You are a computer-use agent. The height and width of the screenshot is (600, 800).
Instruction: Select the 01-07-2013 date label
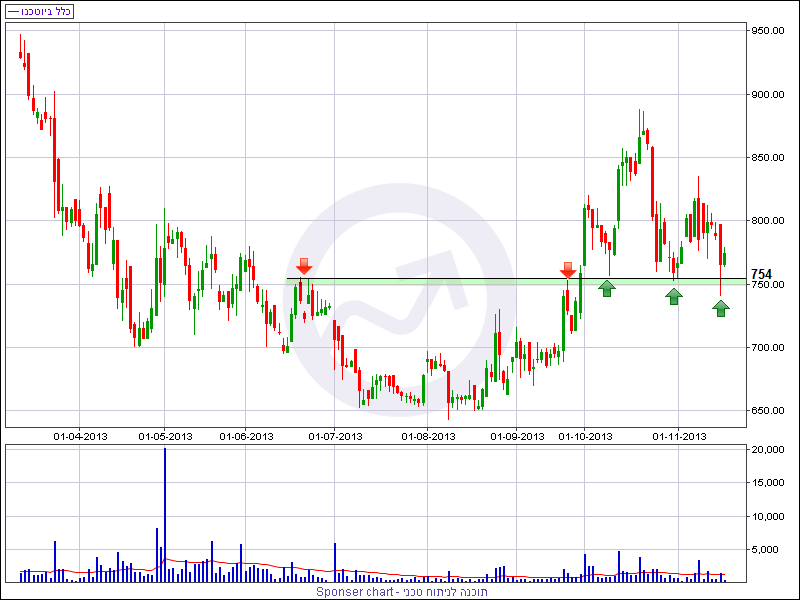click(x=336, y=437)
